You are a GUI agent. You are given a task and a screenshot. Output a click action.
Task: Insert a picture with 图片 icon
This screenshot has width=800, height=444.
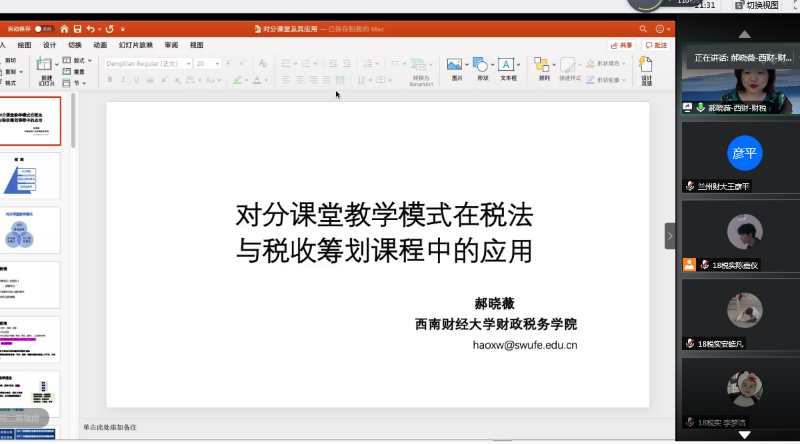tap(454, 64)
